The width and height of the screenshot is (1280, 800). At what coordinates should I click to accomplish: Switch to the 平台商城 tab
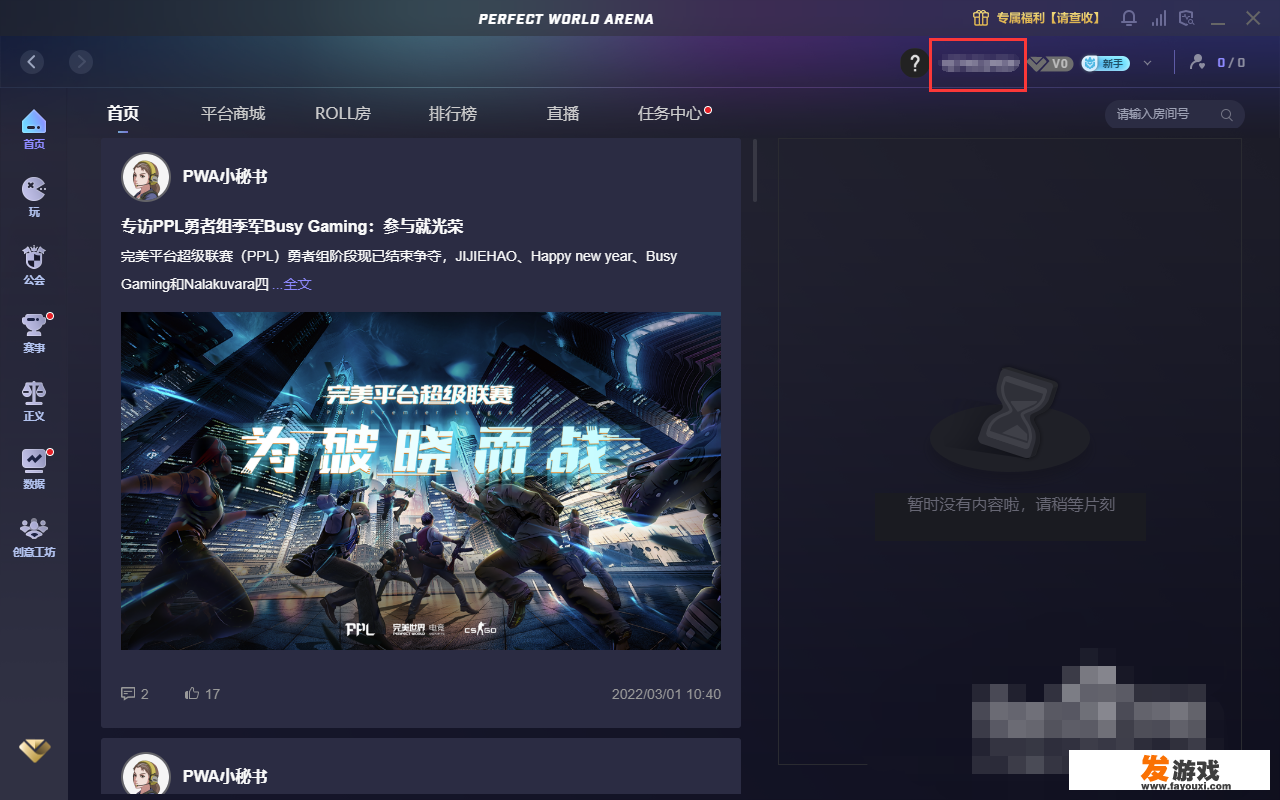(x=233, y=114)
